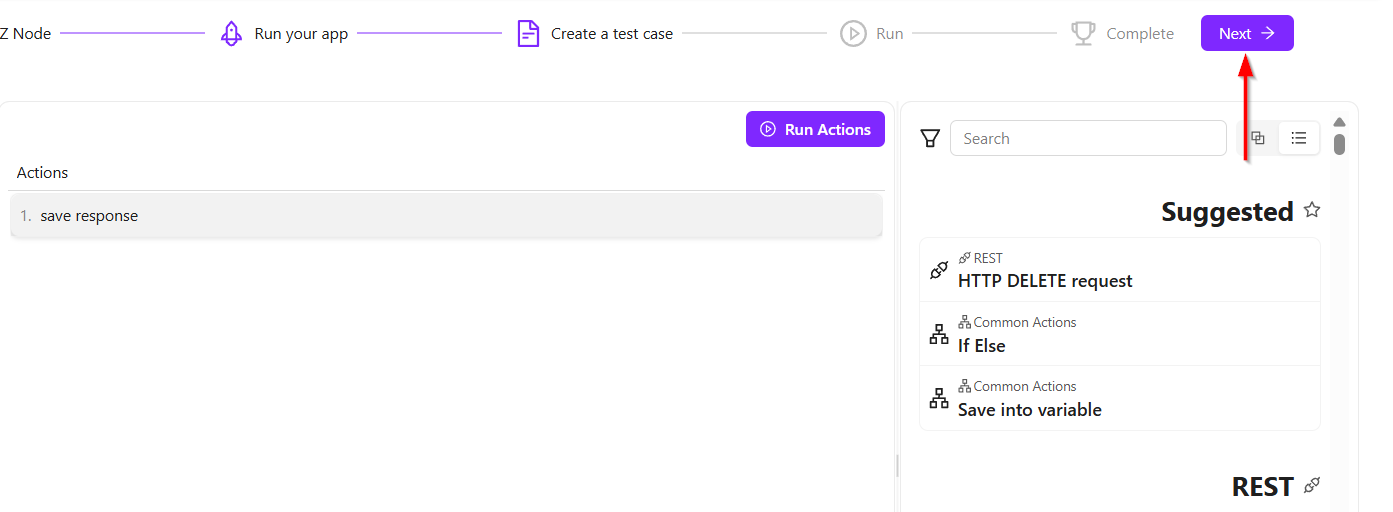The width and height of the screenshot is (1393, 512).
Task: Switch to the list view layout
Action: (1299, 138)
